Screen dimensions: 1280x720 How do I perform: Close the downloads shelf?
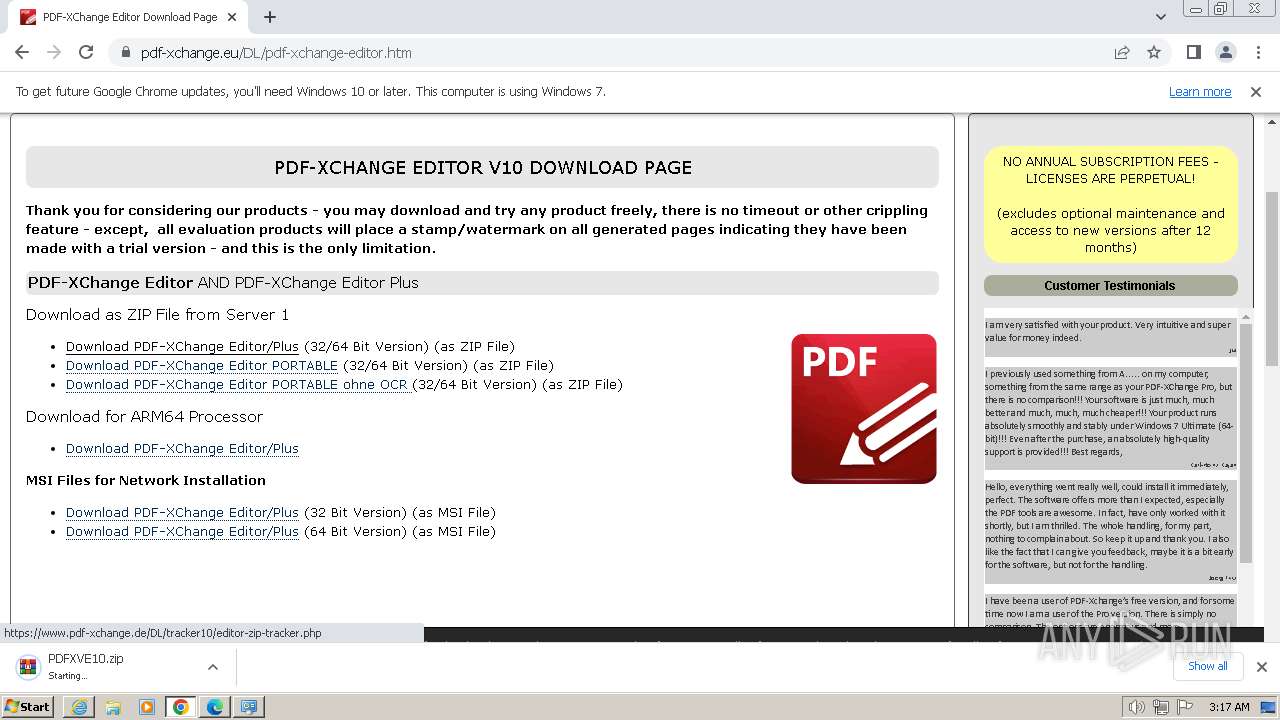coord(1261,667)
